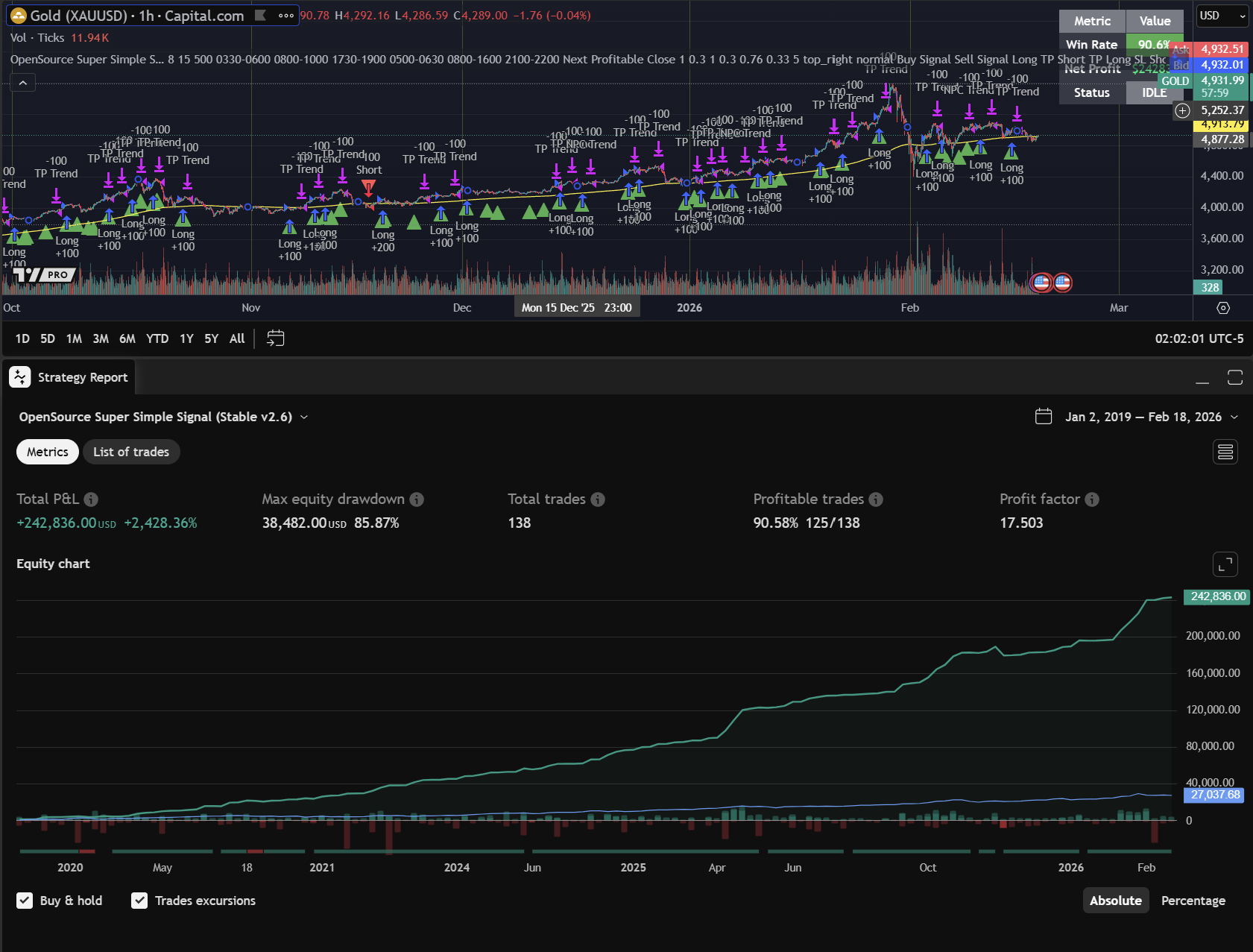Open the backtest date range dropdown
Screen dimensions: 1253x952
pyautogui.click(x=1137, y=417)
